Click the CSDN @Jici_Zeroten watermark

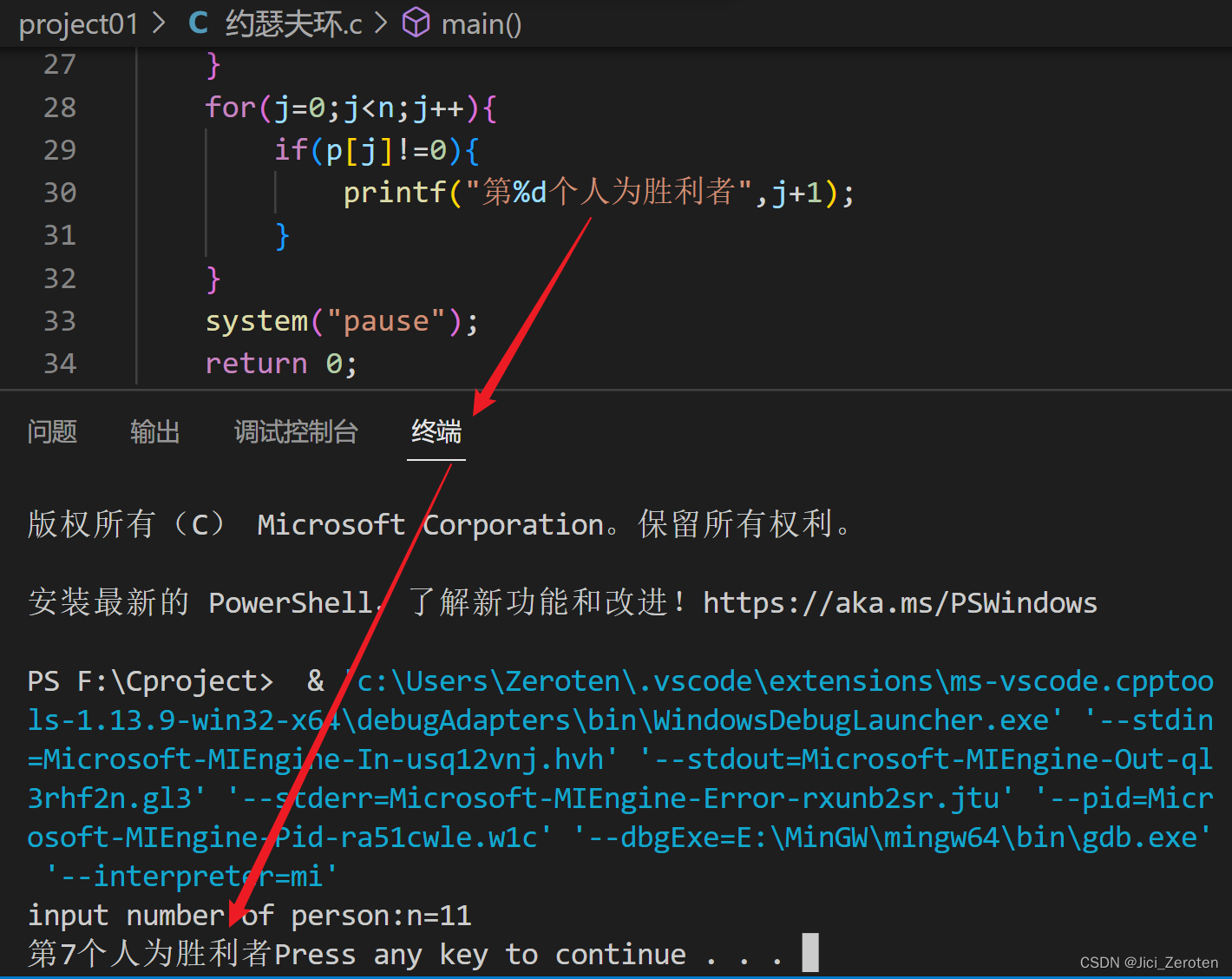click(1148, 962)
